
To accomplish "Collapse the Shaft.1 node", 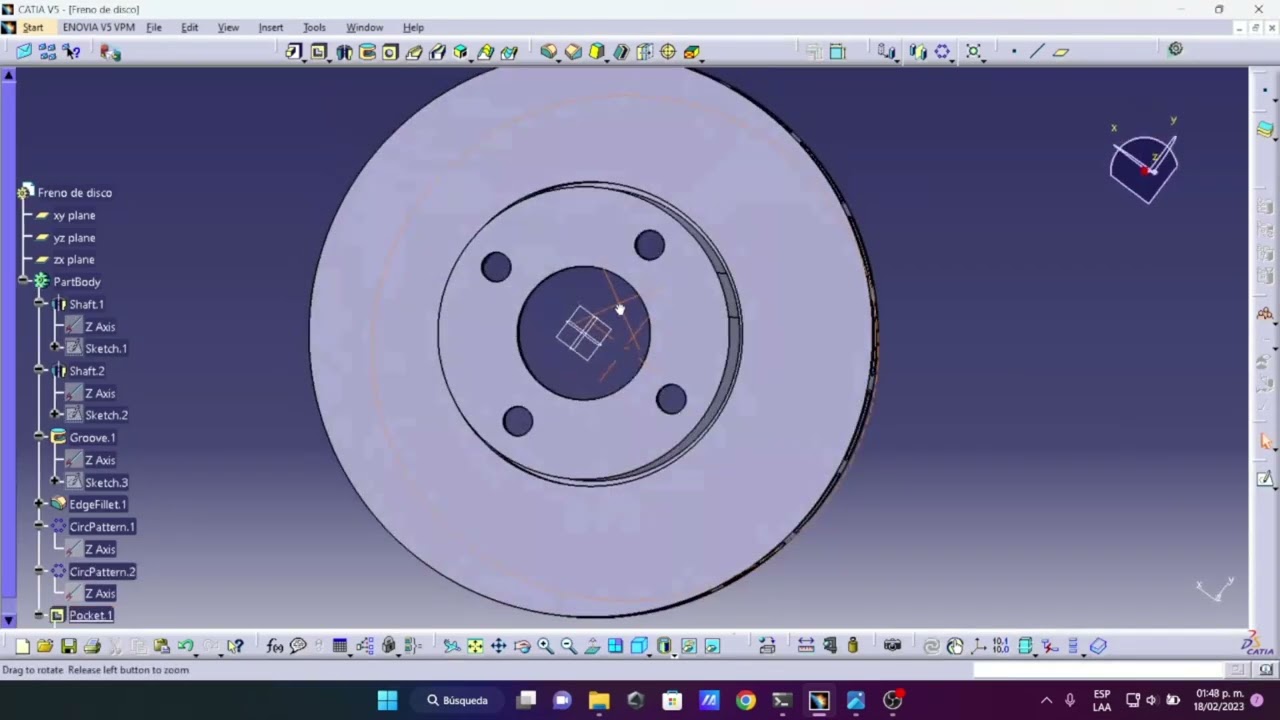I will [x=40, y=304].
